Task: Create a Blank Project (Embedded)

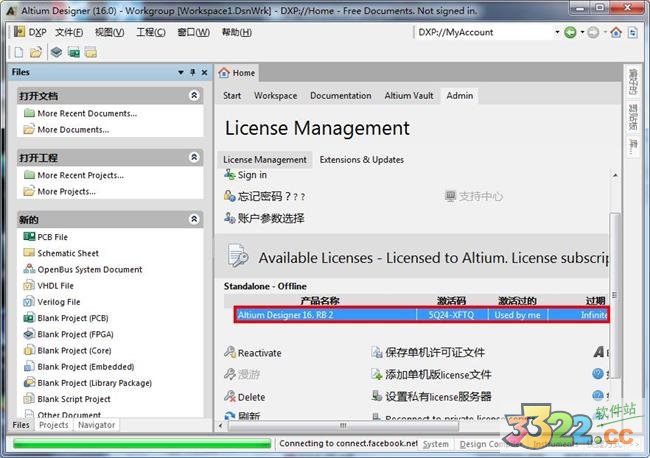Action: click(79, 367)
